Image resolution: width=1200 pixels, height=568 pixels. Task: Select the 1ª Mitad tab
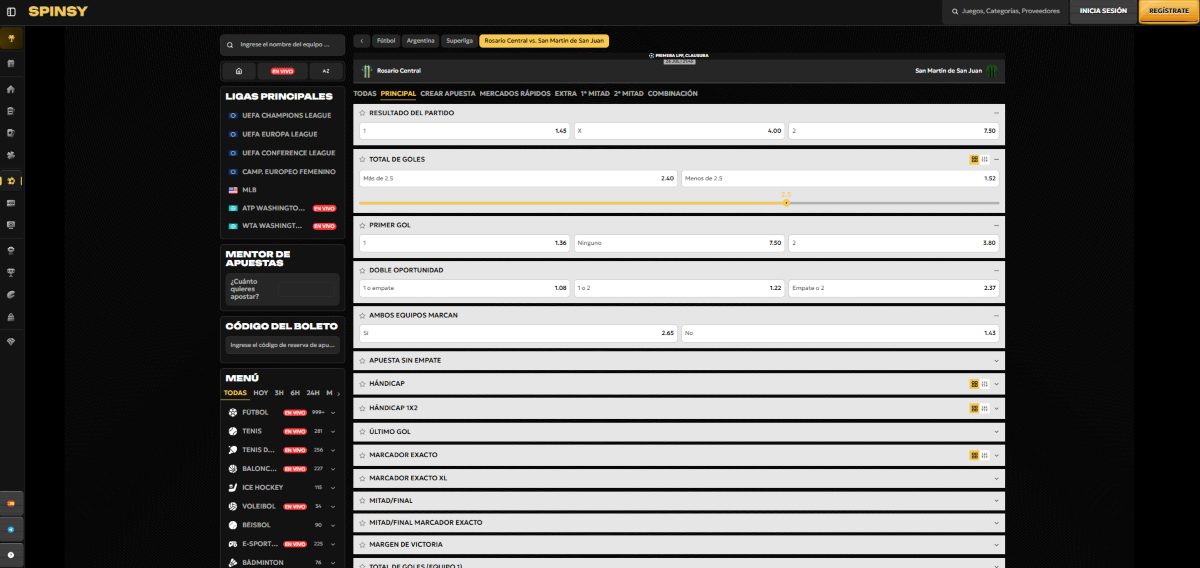coord(595,93)
